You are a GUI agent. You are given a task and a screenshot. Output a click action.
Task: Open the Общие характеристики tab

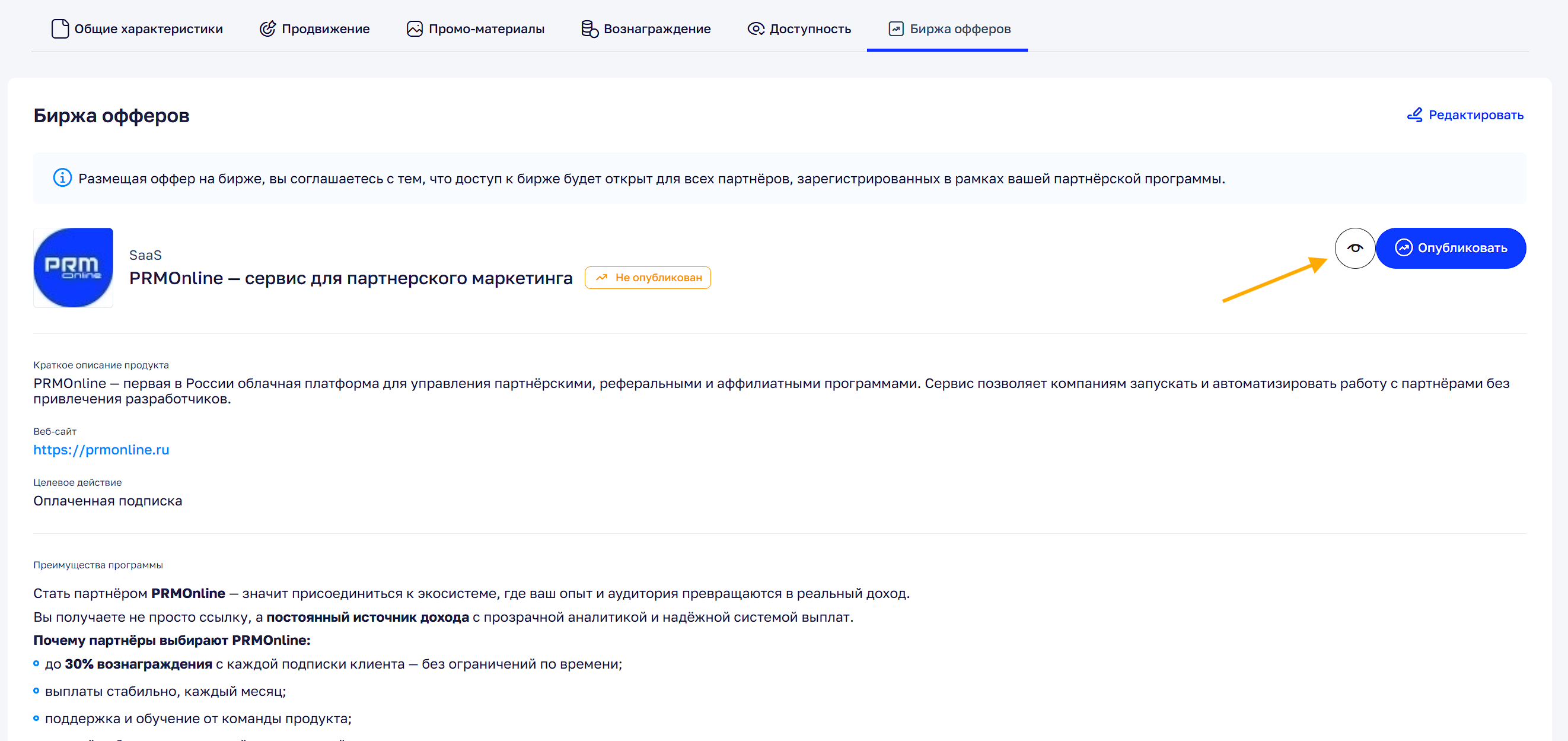[148, 28]
